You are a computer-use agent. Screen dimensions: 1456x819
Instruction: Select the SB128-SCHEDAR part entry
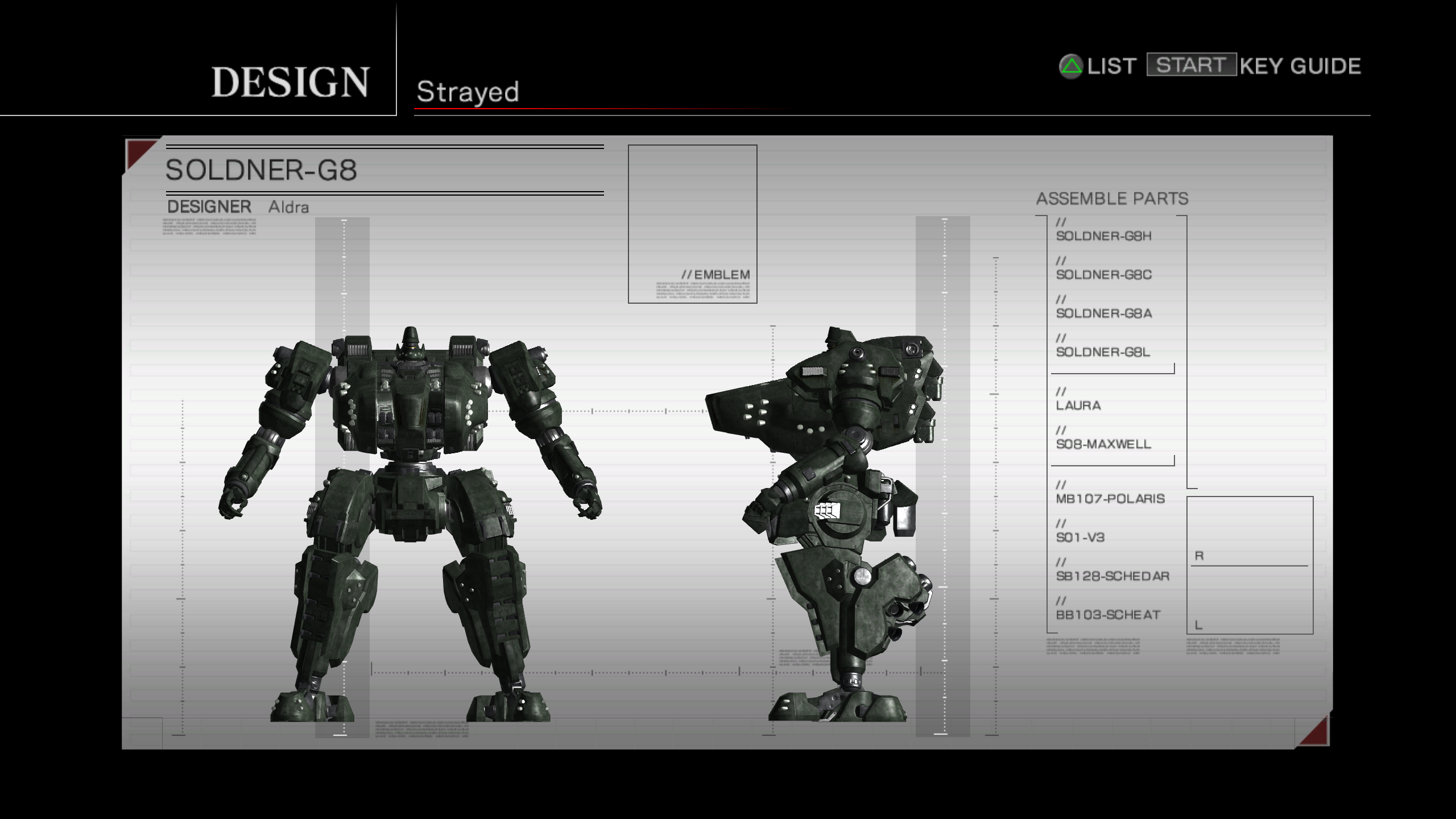pos(1112,576)
